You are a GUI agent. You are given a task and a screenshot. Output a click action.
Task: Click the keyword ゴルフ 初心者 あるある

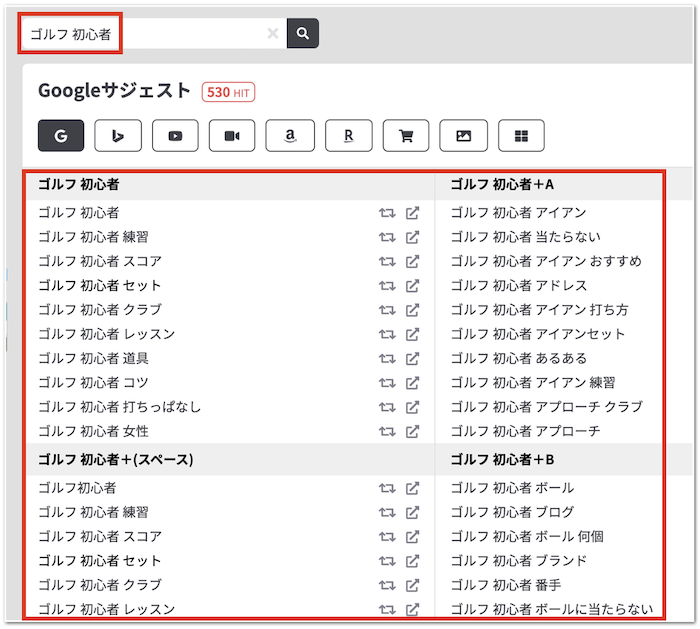(x=518, y=358)
